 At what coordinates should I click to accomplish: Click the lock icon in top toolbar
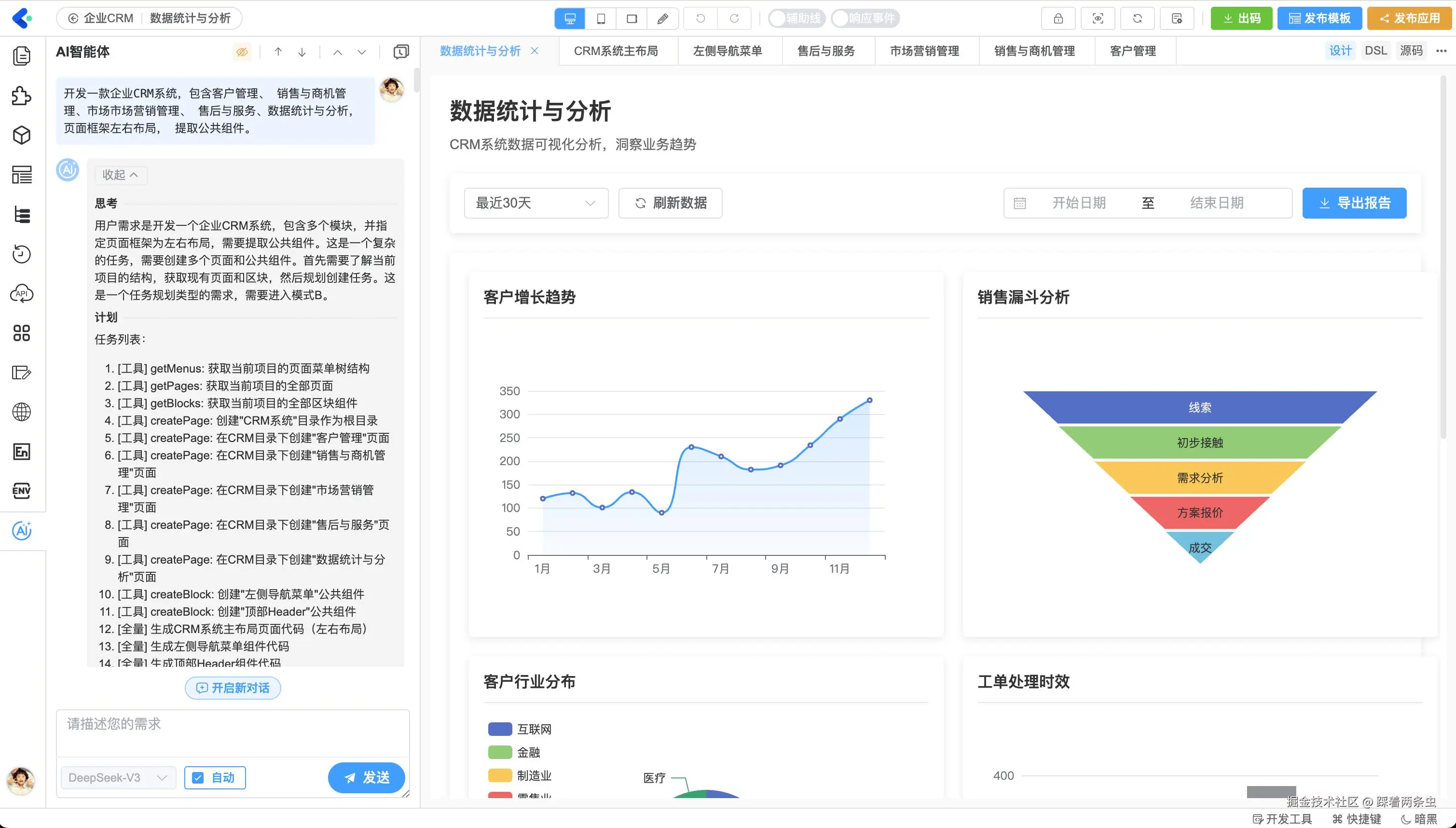[1058, 18]
